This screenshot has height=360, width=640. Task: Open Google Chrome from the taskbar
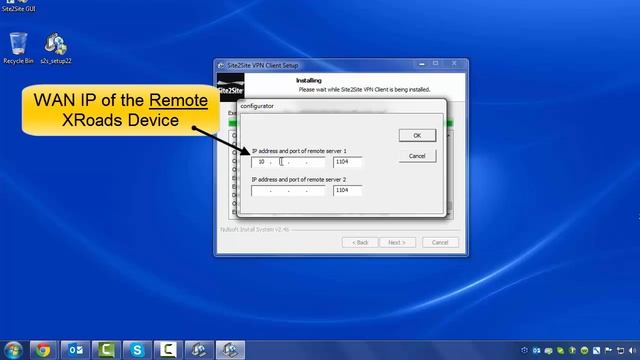point(43,350)
